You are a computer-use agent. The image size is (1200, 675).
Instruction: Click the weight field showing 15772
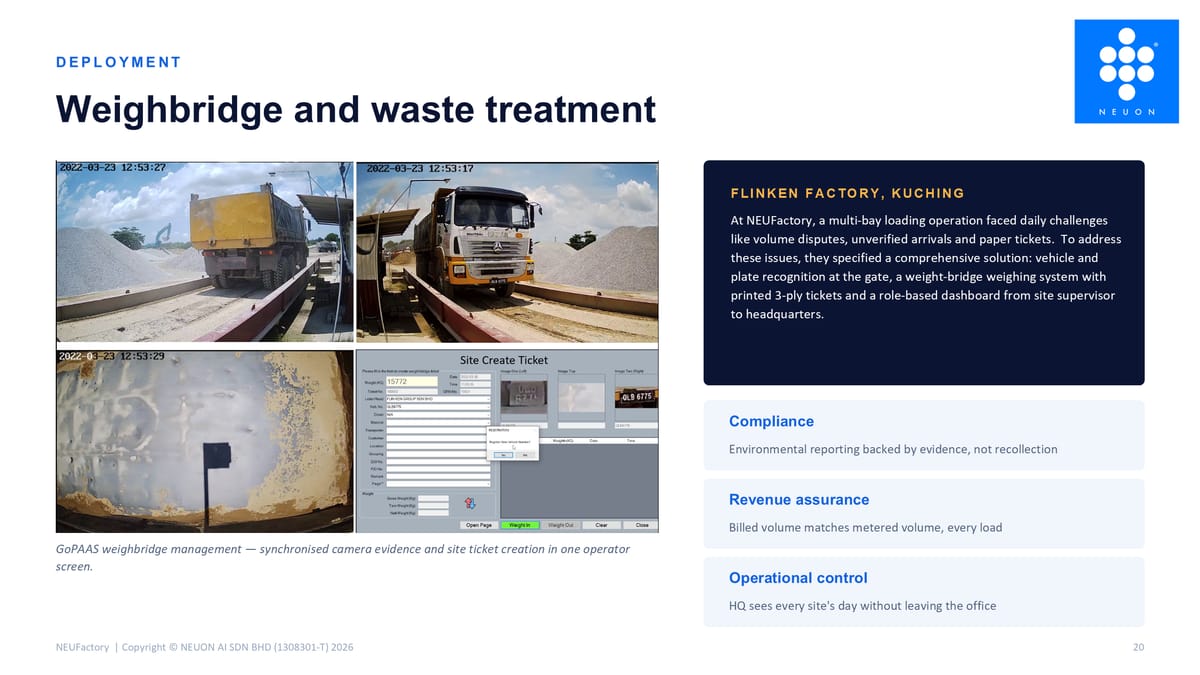pyautogui.click(x=412, y=381)
